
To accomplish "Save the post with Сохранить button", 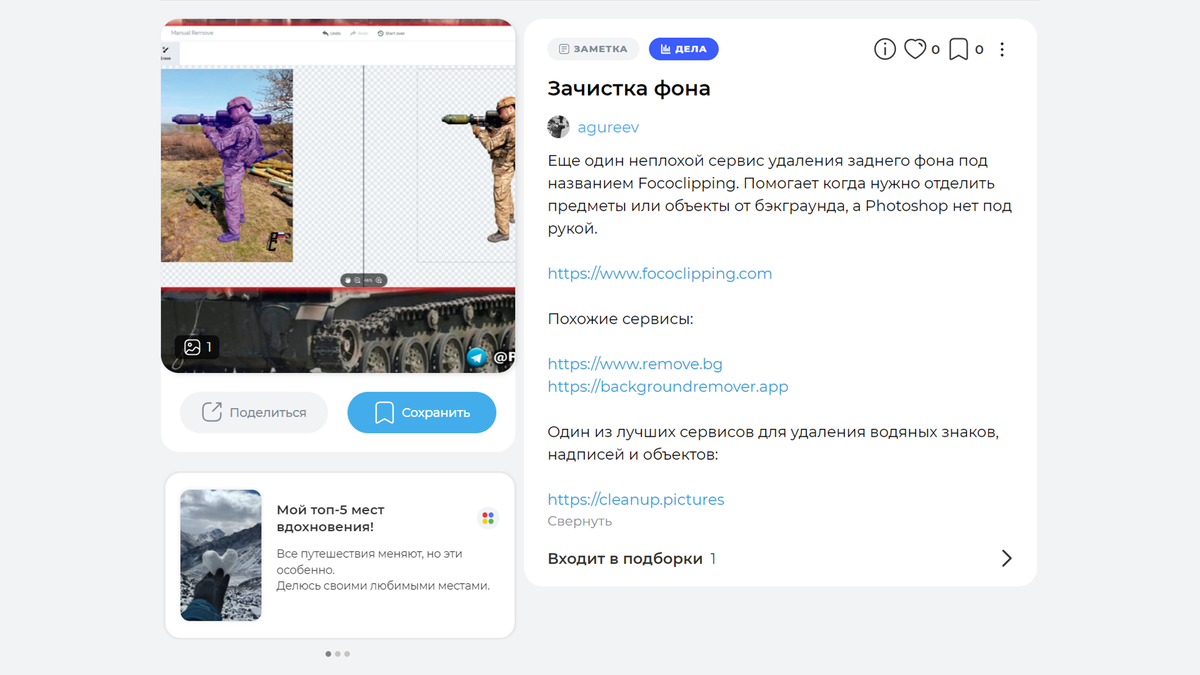I will 422,412.
